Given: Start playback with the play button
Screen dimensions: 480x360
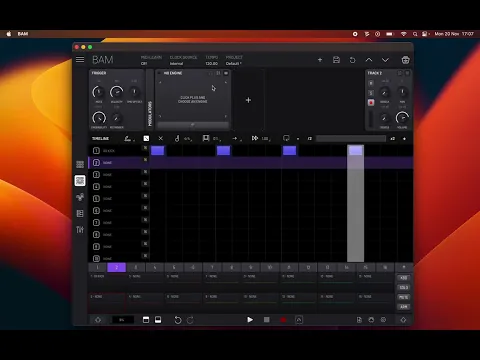Looking at the screenshot, I should click(250, 320).
